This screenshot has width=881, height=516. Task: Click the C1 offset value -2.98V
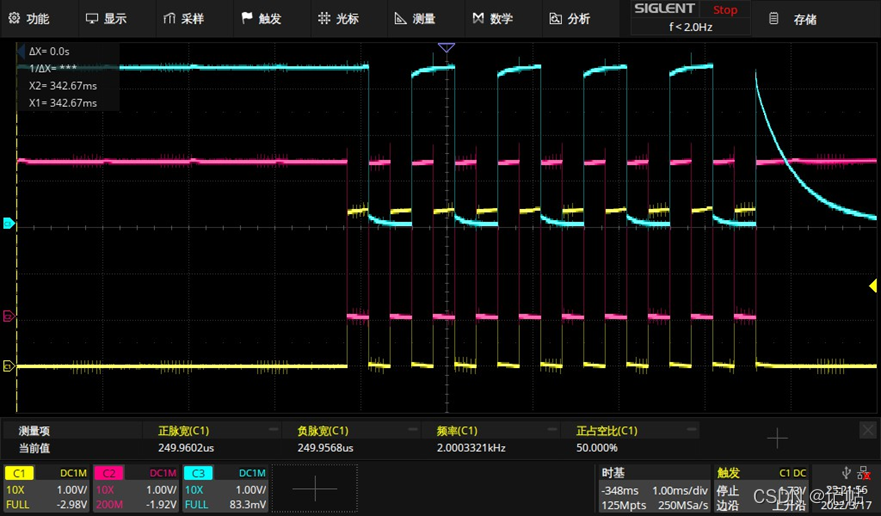coord(72,505)
